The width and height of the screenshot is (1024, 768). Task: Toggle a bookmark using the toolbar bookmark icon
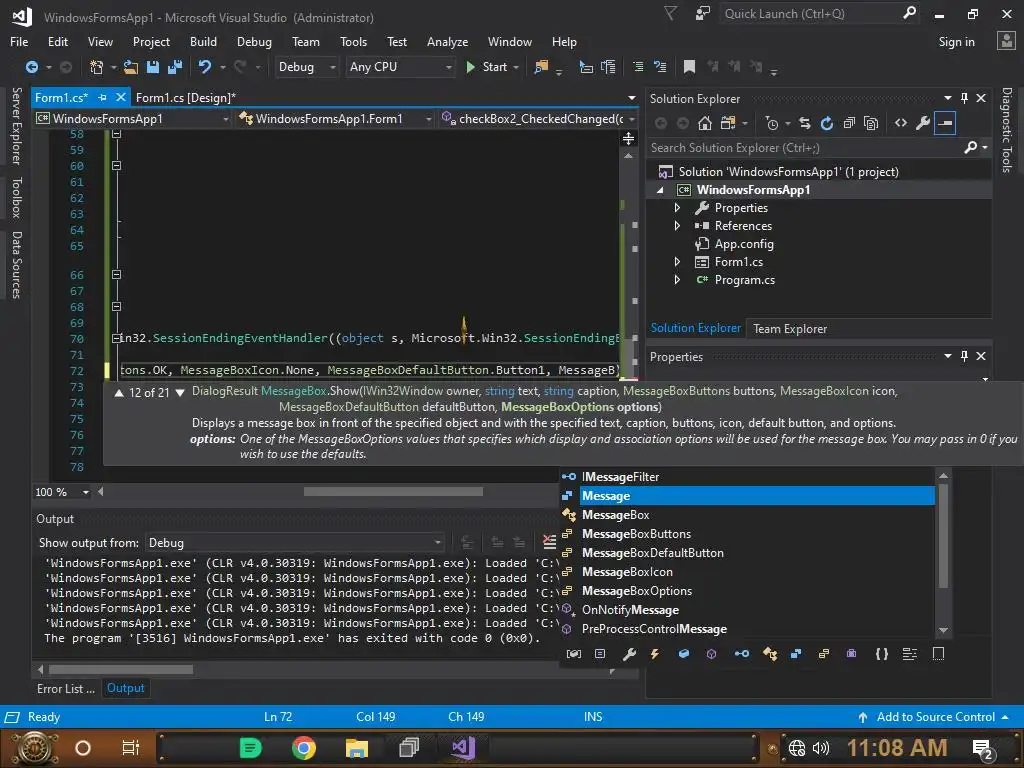[689, 67]
